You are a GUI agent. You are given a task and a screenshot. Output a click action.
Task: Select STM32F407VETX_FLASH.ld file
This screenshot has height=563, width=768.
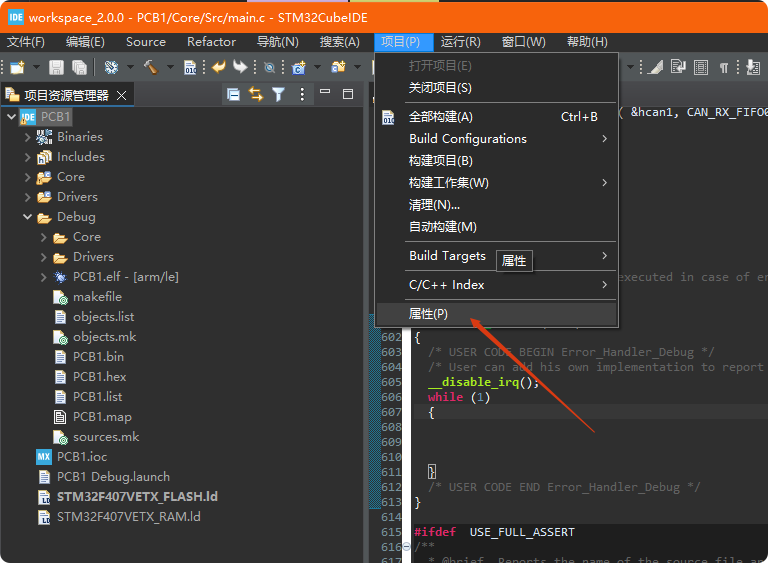(x=137, y=497)
